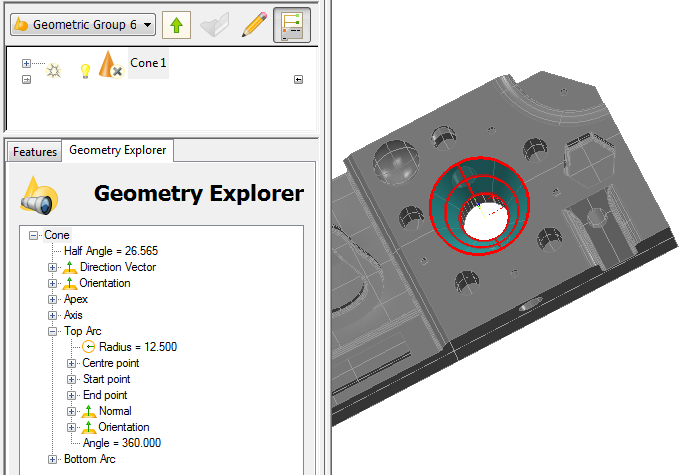Select the Top Arc label
This screenshot has width=680, height=475.
coord(83,331)
